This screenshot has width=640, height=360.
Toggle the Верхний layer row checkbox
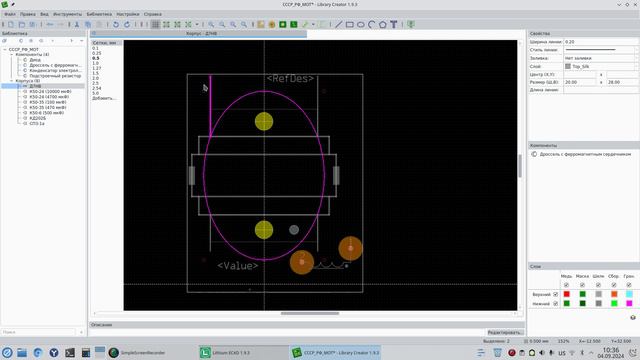pos(555,294)
